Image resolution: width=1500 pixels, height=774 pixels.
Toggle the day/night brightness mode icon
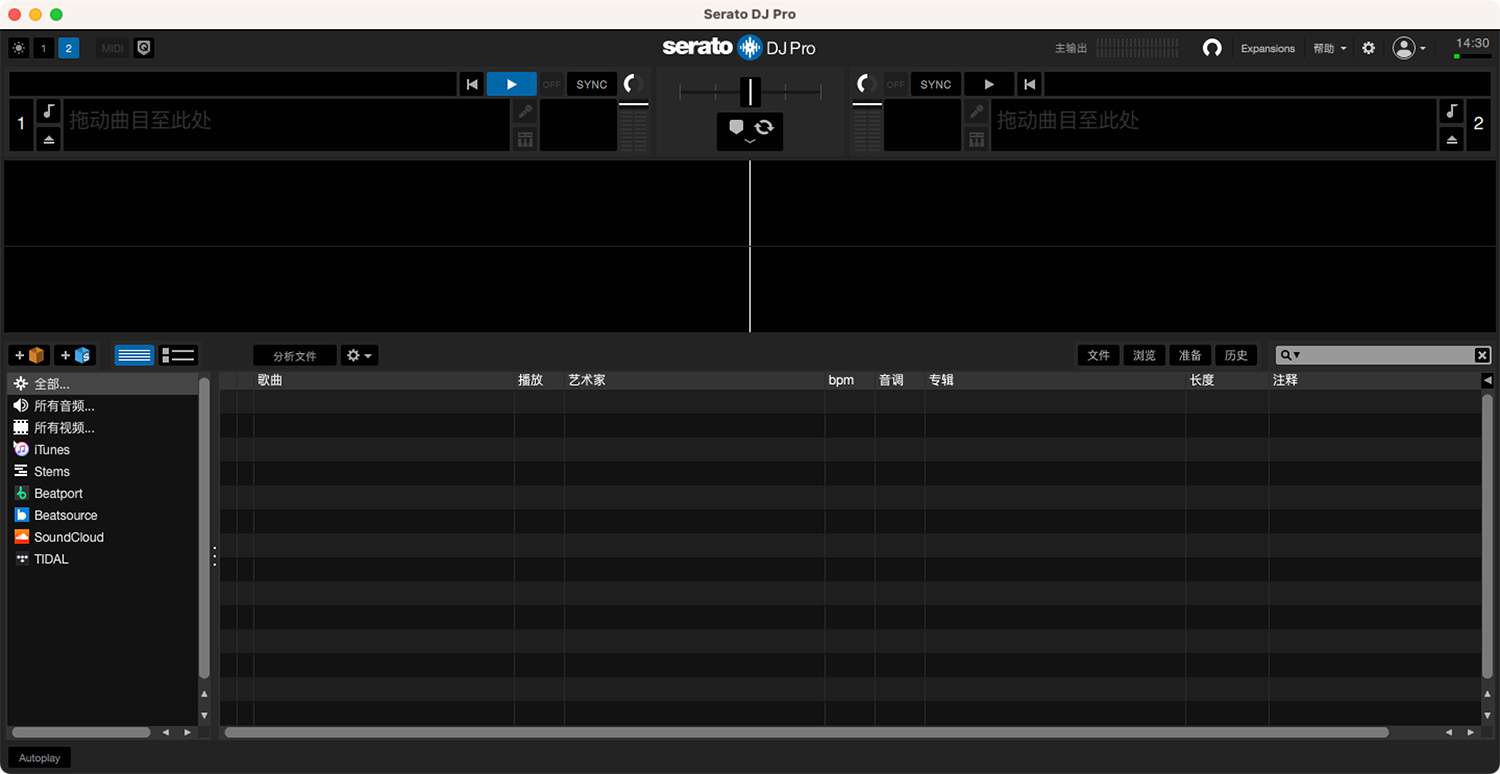point(19,48)
